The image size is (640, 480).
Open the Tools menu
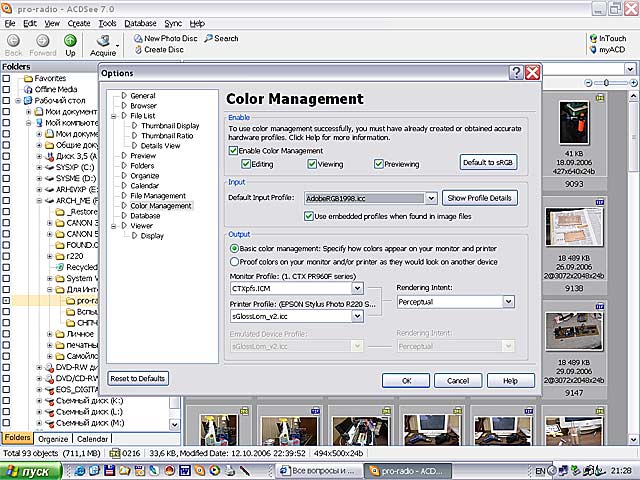click(x=107, y=23)
